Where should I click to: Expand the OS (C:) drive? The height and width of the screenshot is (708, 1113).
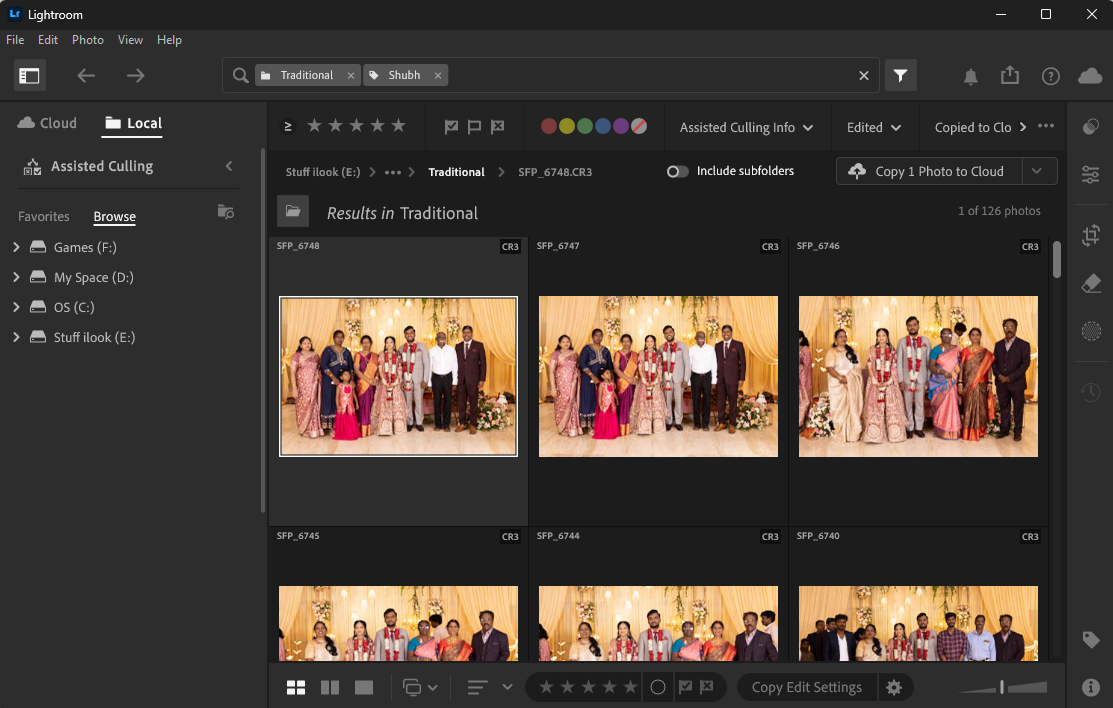(x=16, y=307)
